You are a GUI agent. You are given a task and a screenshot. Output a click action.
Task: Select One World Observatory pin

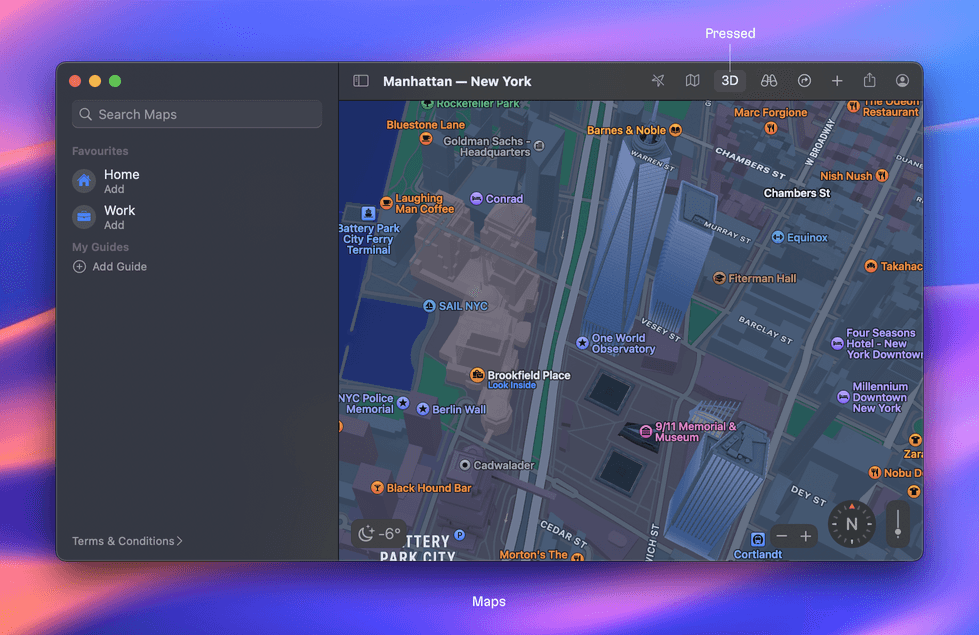[582, 343]
